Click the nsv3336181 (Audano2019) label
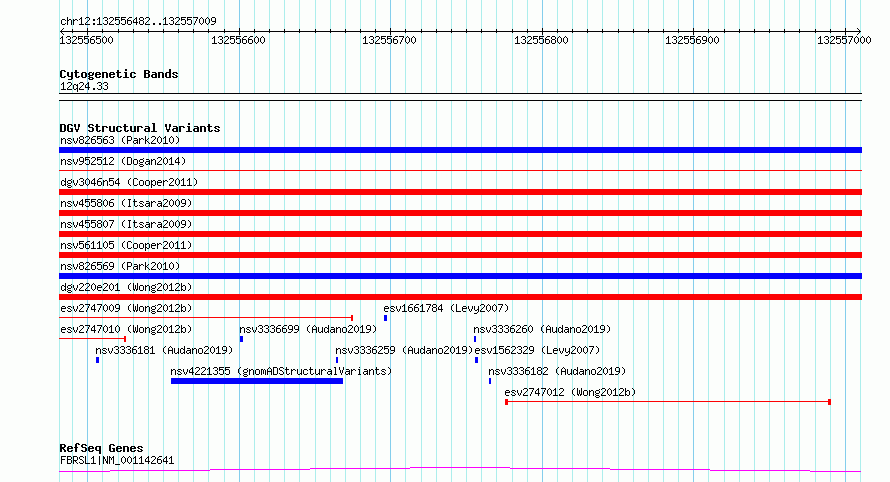 coord(164,350)
